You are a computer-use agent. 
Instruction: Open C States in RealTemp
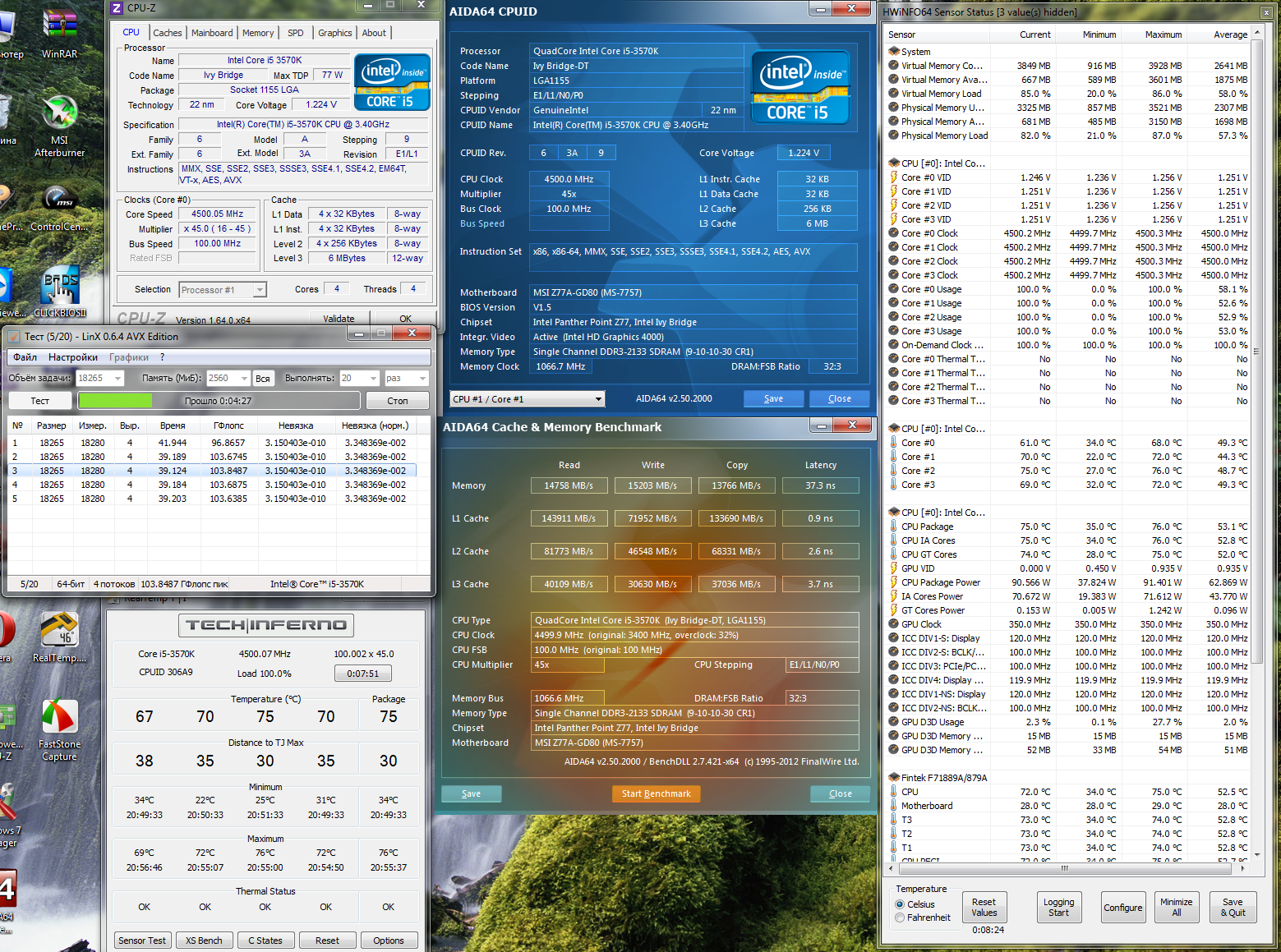[265, 941]
